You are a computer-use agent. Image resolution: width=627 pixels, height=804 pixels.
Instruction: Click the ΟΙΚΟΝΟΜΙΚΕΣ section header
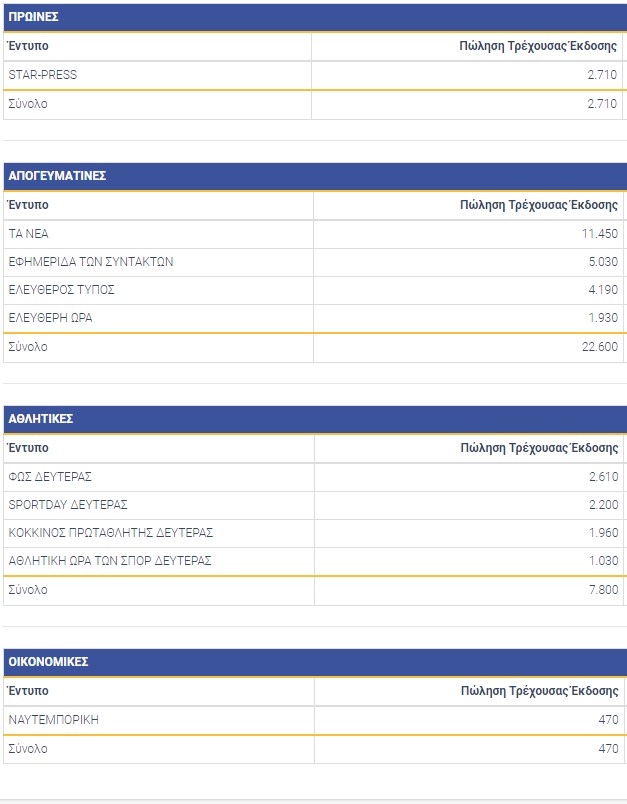48,662
